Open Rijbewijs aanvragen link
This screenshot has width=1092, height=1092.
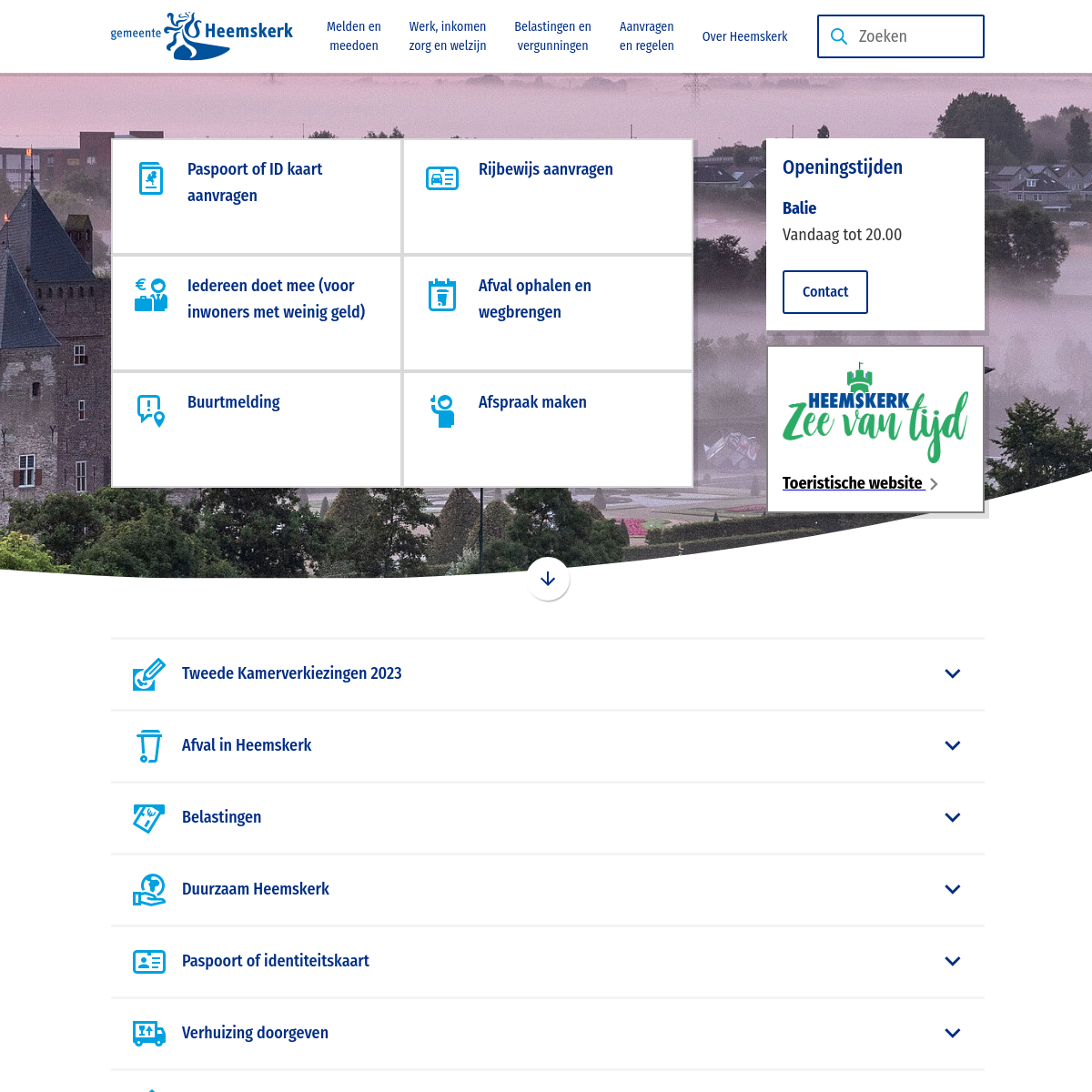click(x=546, y=169)
